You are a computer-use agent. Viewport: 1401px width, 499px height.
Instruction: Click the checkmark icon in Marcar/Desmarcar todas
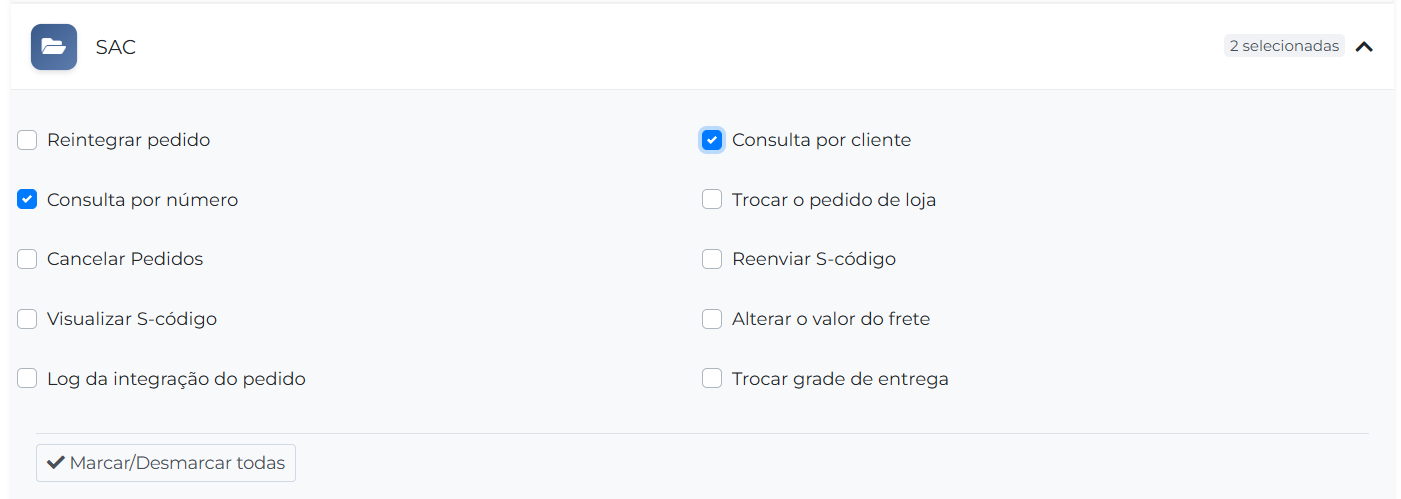(56, 463)
